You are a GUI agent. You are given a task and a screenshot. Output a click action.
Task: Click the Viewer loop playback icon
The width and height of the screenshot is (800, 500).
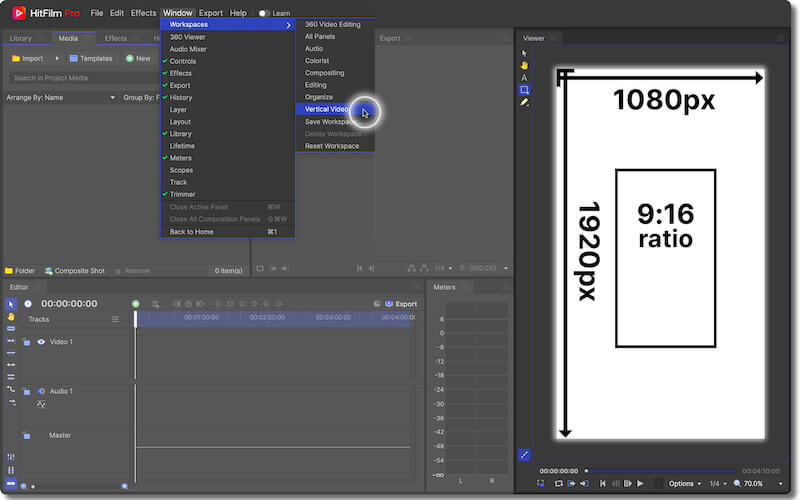559,483
